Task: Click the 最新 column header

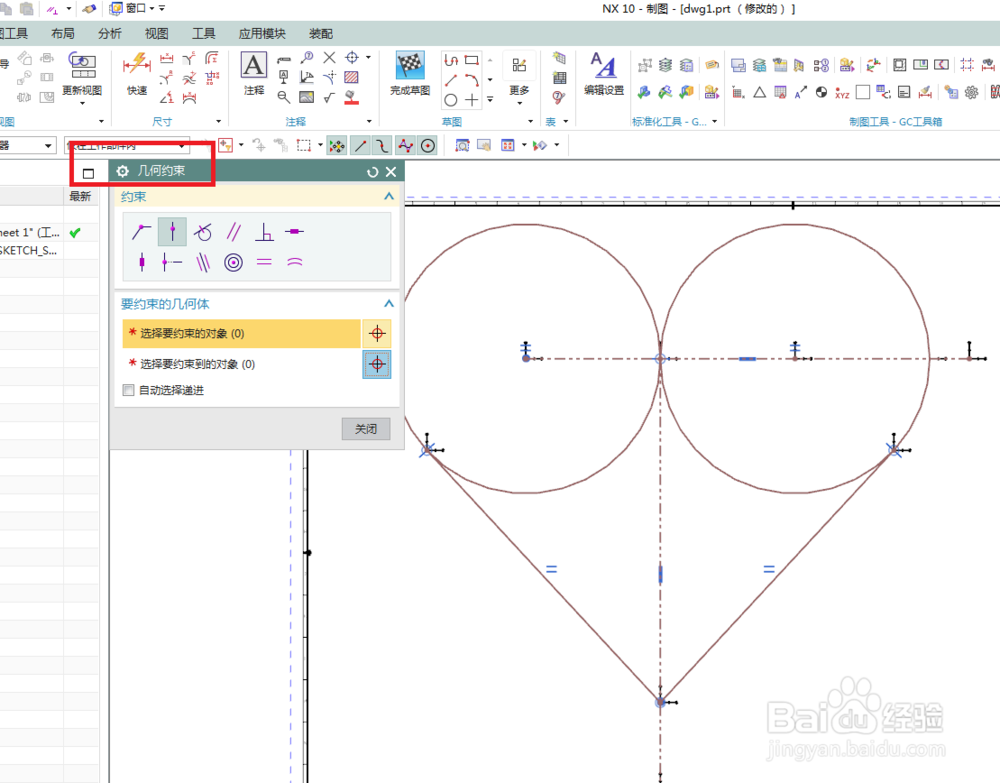Action: (x=80, y=196)
